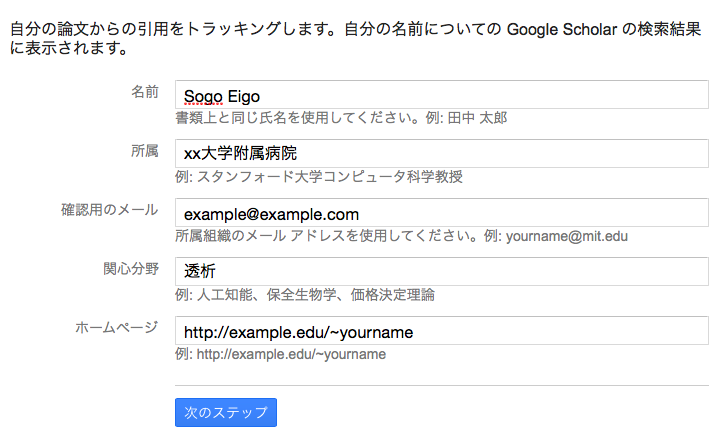Click the 名前 input field containing Sogo Eigo
Image resolution: width=722 pixels, height=446 pixels.
pos(440,96)
